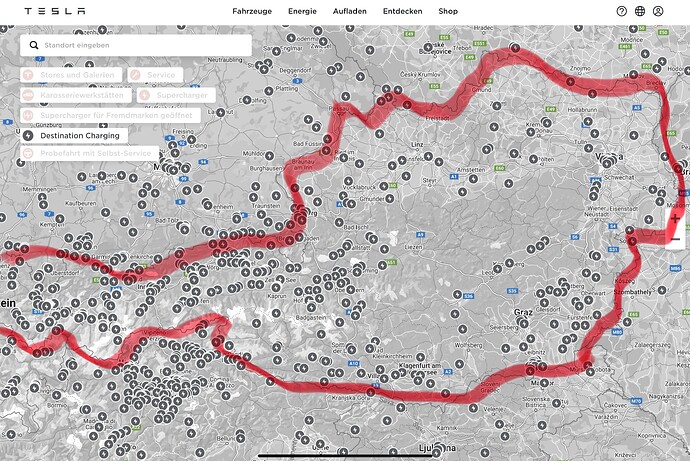
Task: Select the charger pin at Leoben
Action: coord(497,269)
